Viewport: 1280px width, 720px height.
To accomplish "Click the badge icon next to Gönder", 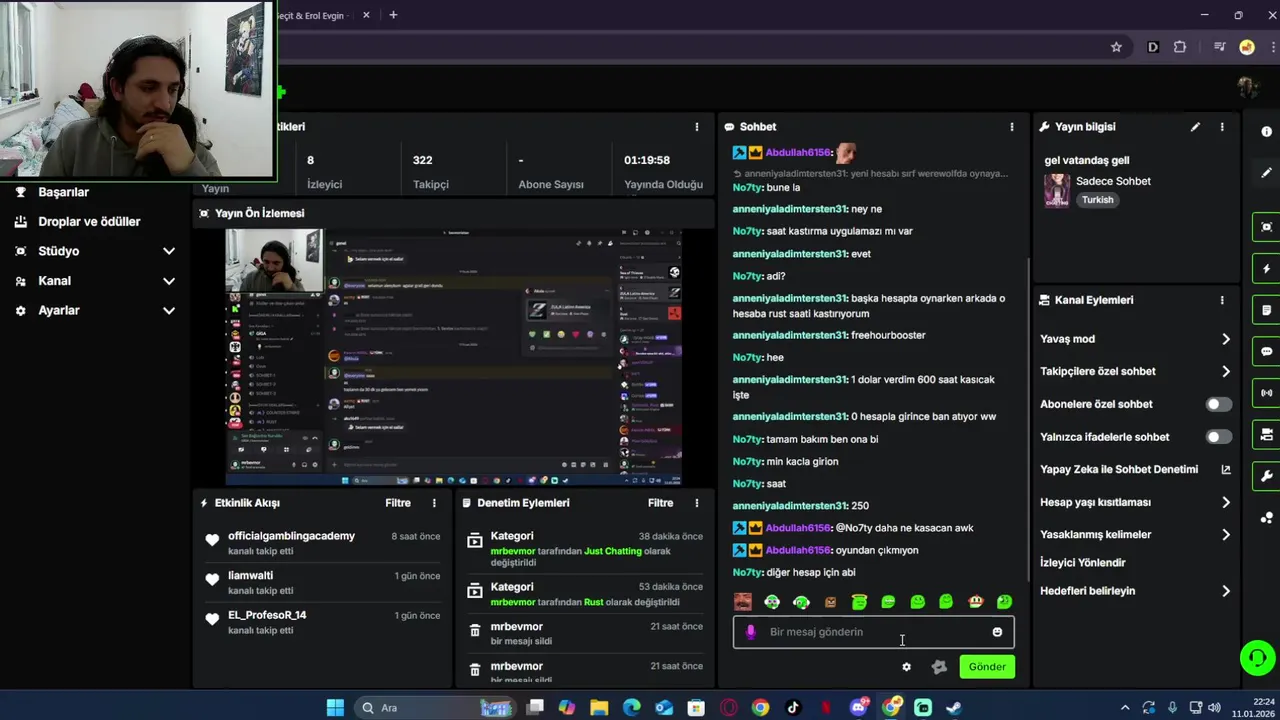I will (x=939, y=667).
